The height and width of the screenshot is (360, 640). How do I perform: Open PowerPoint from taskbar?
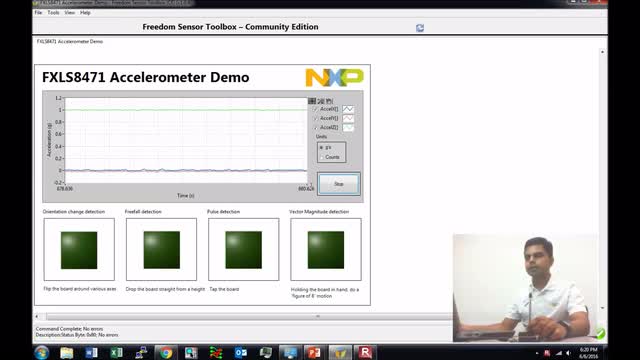tap(314, 353)
